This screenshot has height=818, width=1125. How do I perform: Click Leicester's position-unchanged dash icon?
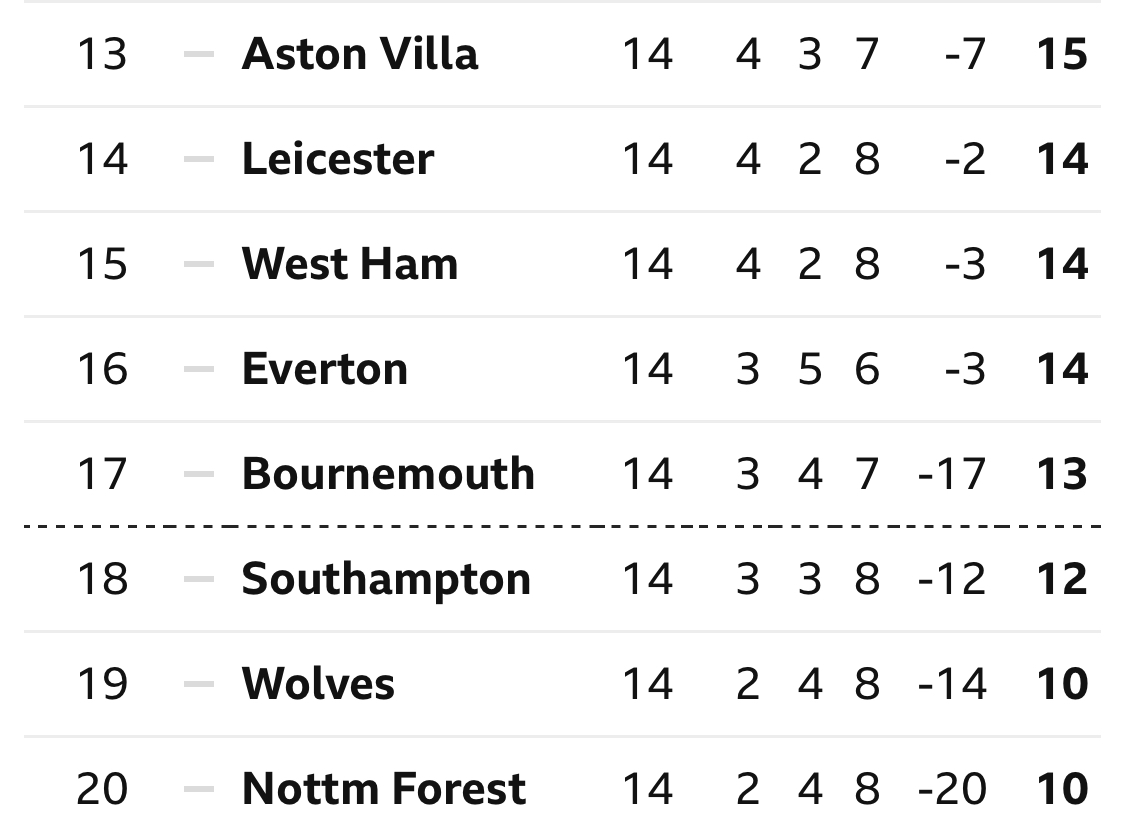[199, 159]
